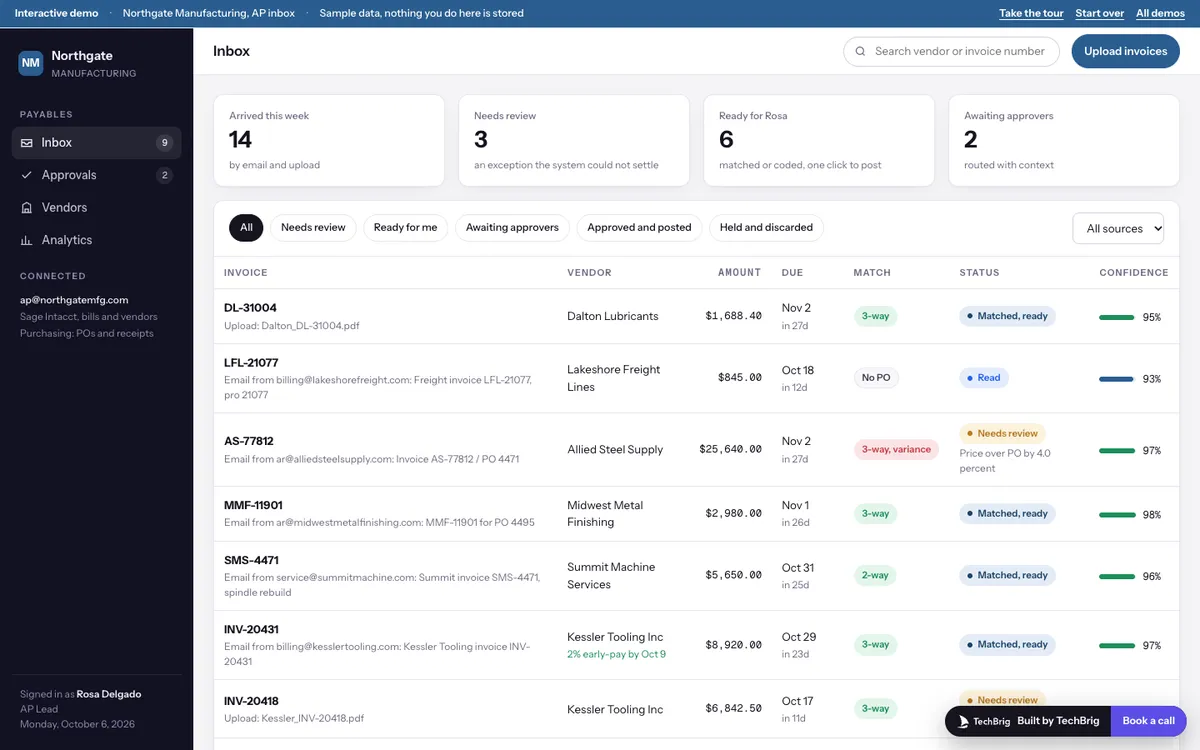Open the Inbox section

96,143
